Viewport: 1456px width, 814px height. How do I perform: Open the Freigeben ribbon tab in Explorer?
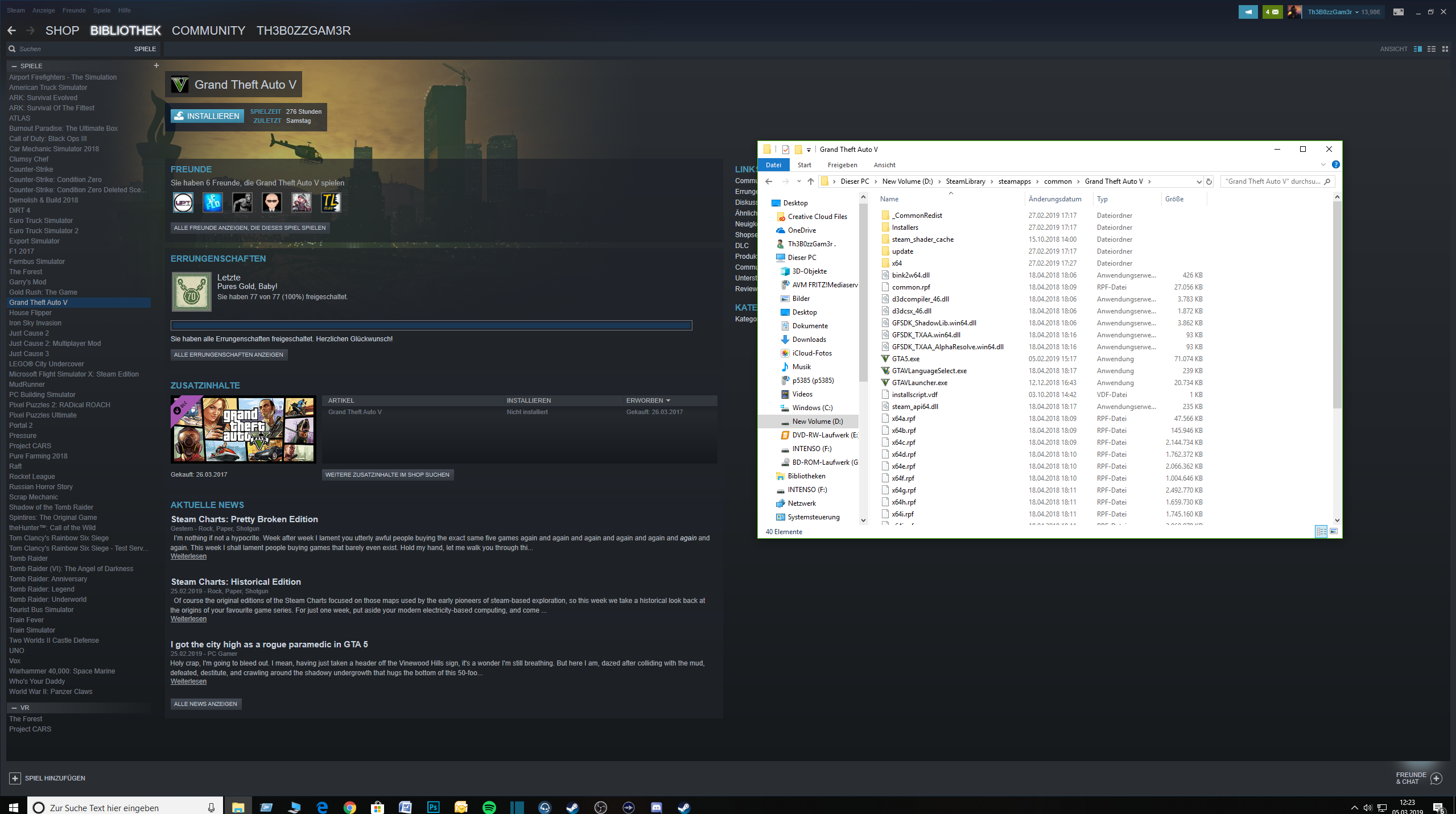pos(842,165)
